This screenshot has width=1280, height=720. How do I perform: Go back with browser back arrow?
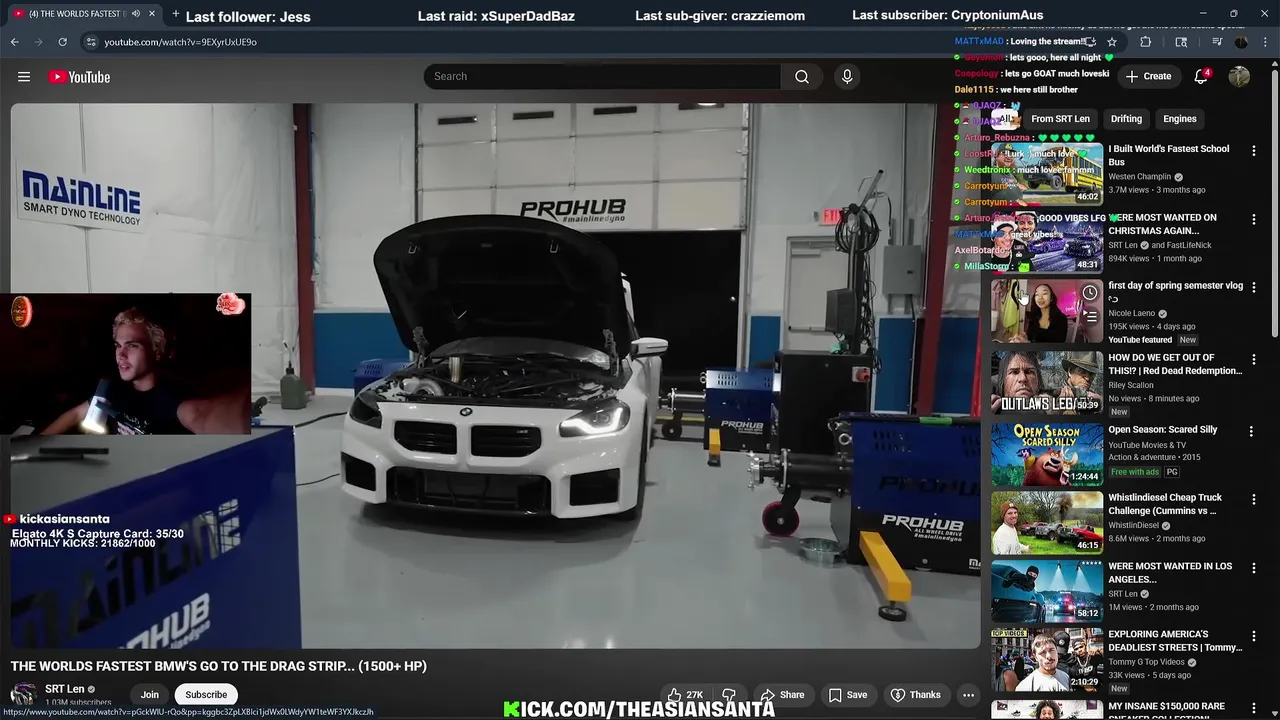point(15,42)
